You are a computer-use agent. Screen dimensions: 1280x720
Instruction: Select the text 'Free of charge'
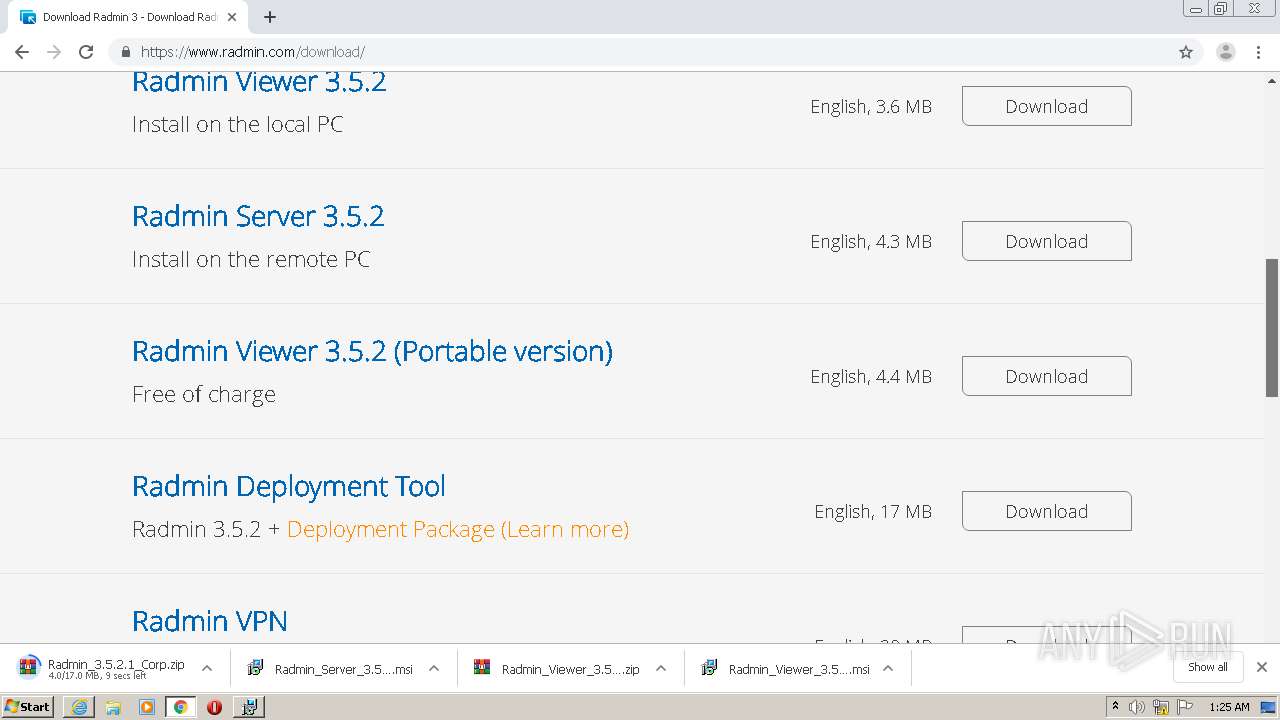(x=204, y=394)
